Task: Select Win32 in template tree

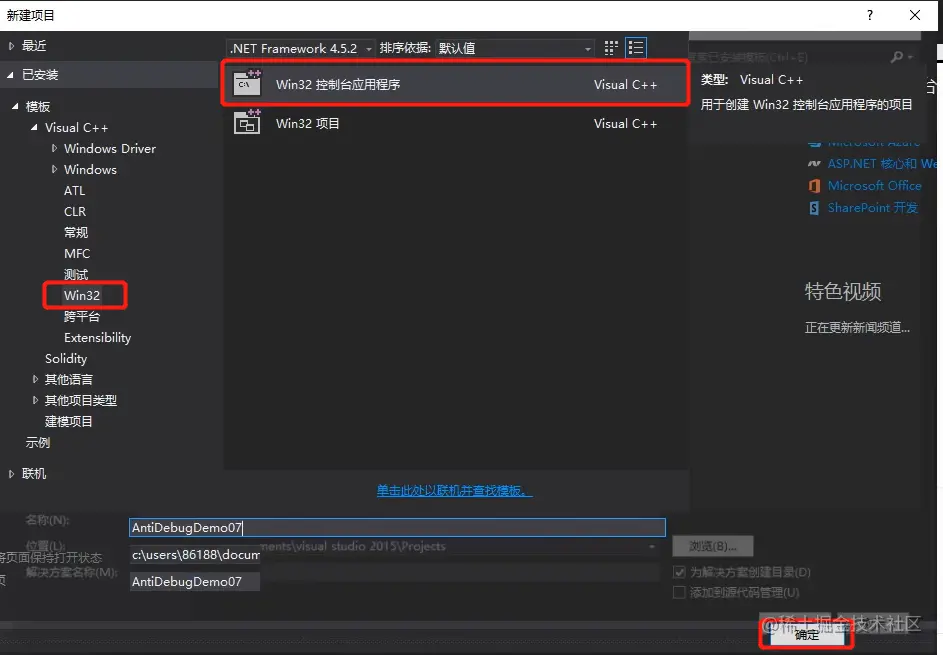Action: tap(82, 295)
